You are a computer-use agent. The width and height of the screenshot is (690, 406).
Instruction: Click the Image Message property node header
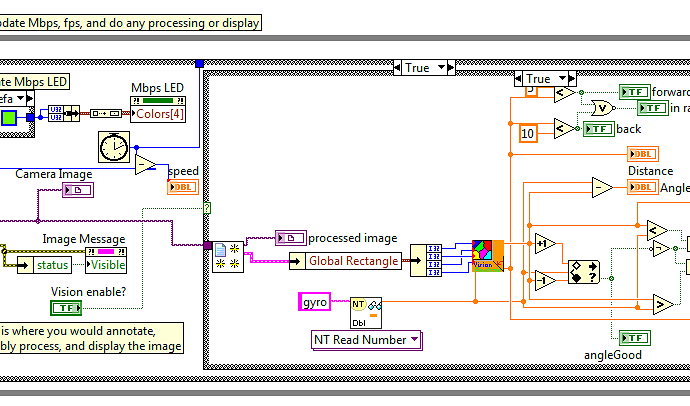(106, 252)
